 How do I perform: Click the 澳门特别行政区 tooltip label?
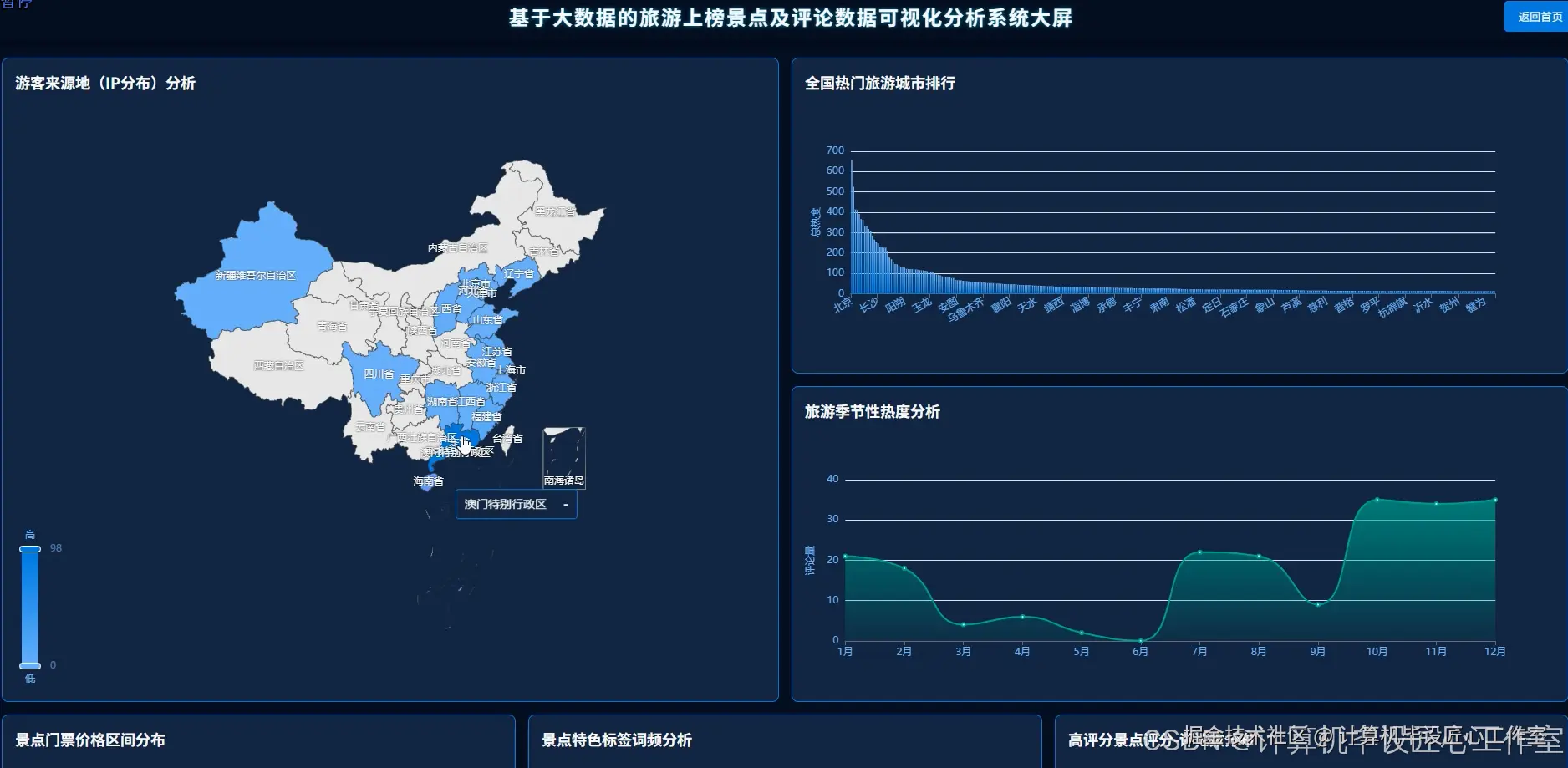click(x=506, y=505)
